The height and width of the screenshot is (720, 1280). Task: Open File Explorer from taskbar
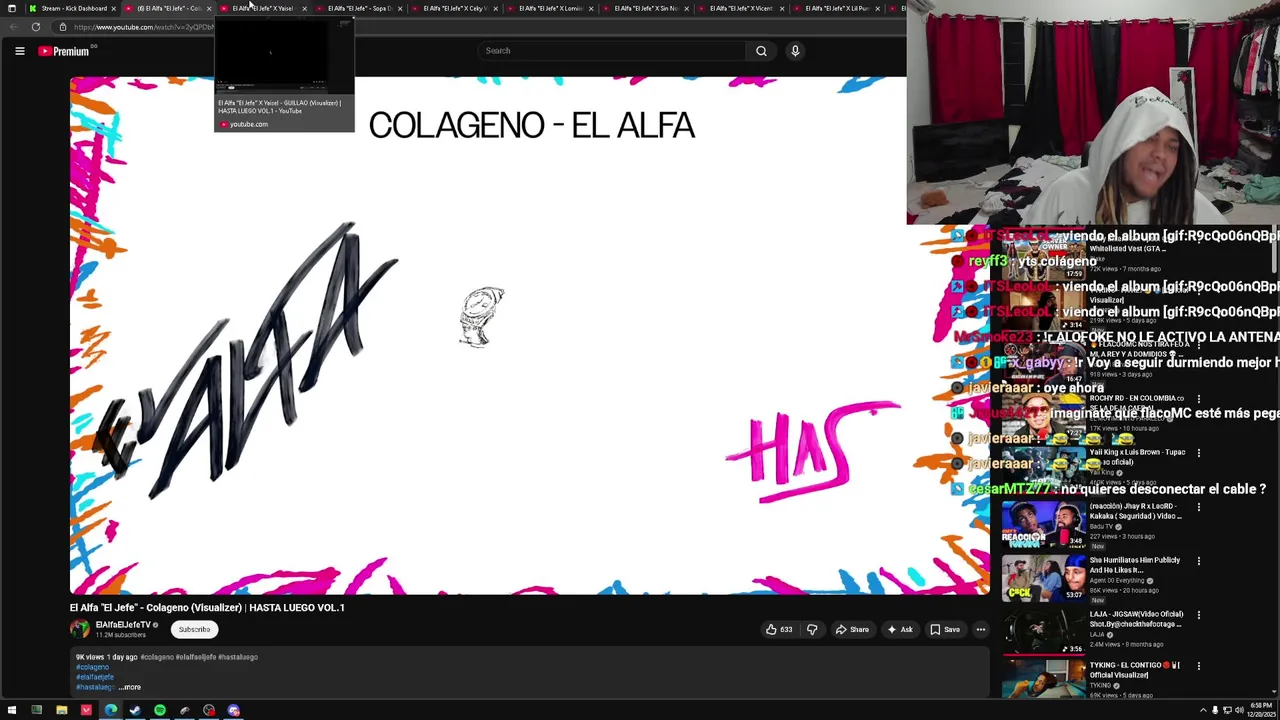click(61, 711)
